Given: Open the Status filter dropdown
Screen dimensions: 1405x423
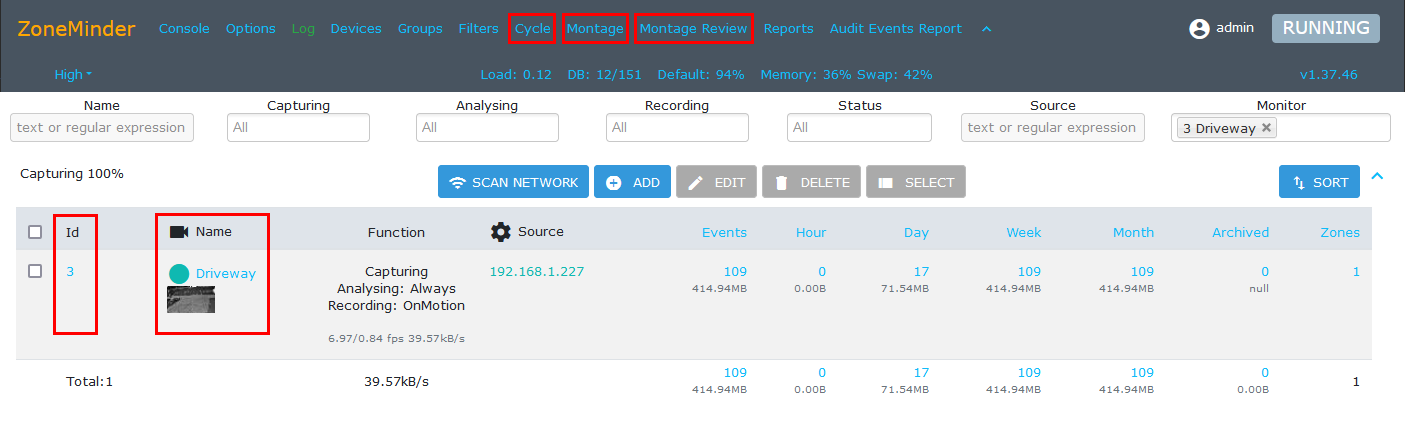Looking at the screenshot, I should [x=859, y=127].
